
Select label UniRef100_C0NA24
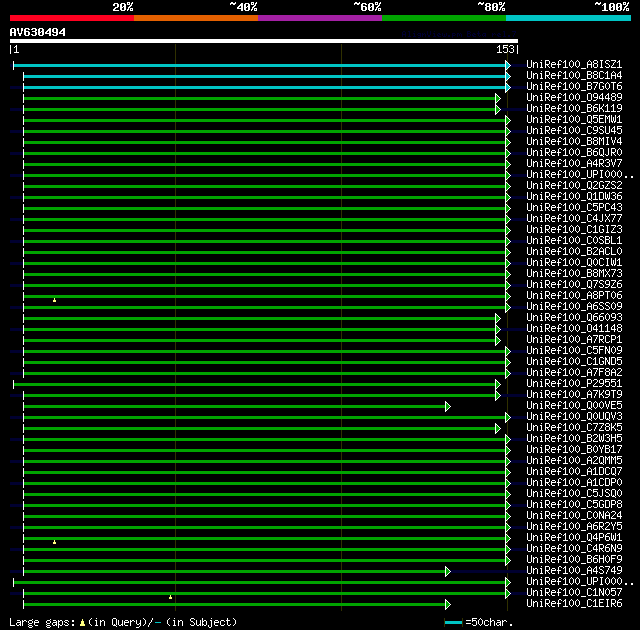point(574,516)
